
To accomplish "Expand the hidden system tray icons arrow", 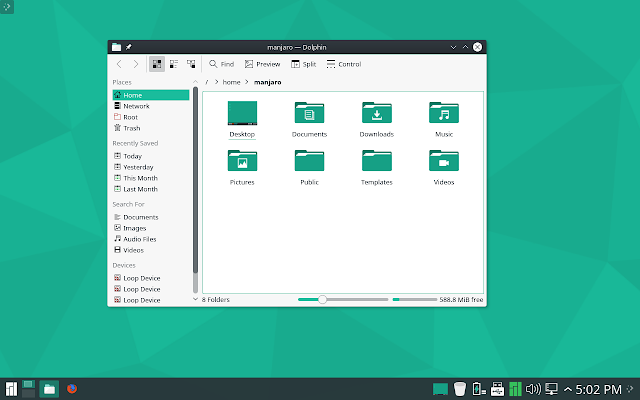I will coord(567,389).
